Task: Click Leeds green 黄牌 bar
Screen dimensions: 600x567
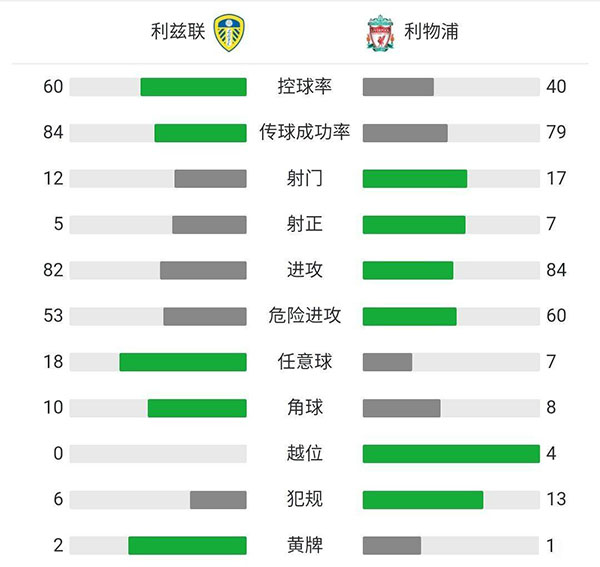Action: (187, 545)
